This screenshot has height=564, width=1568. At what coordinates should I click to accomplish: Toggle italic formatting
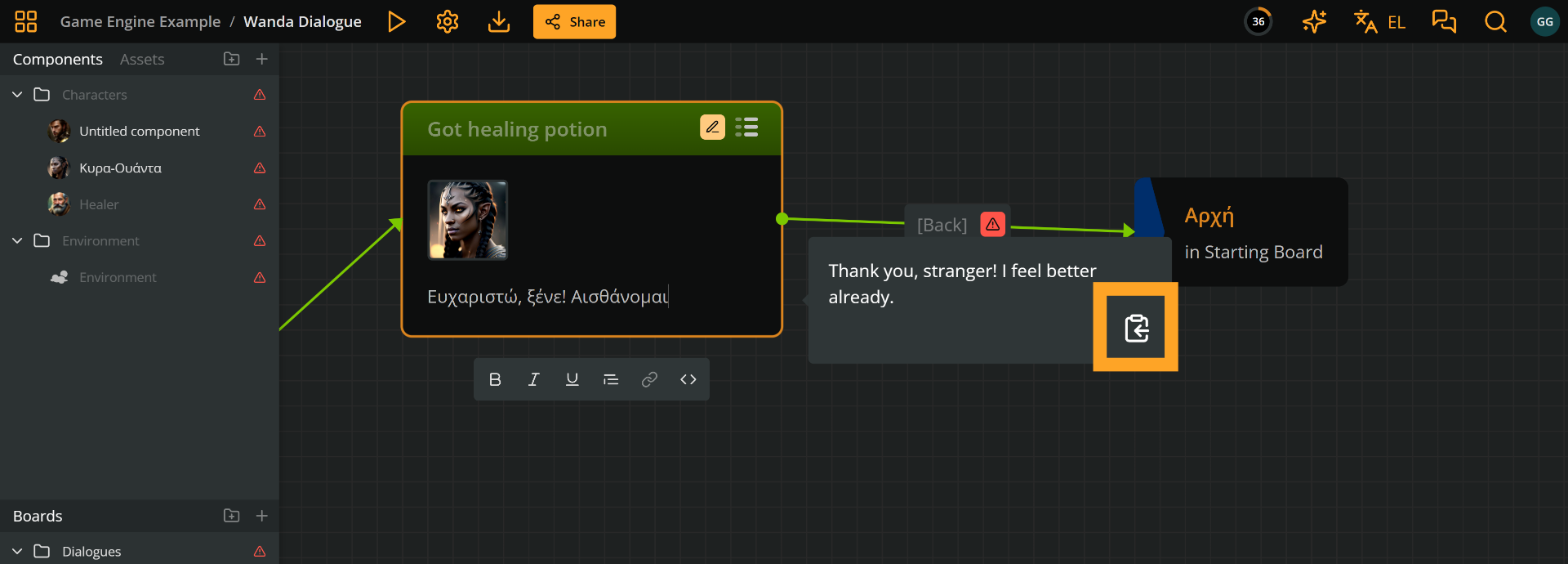click(x=533, y=379)
